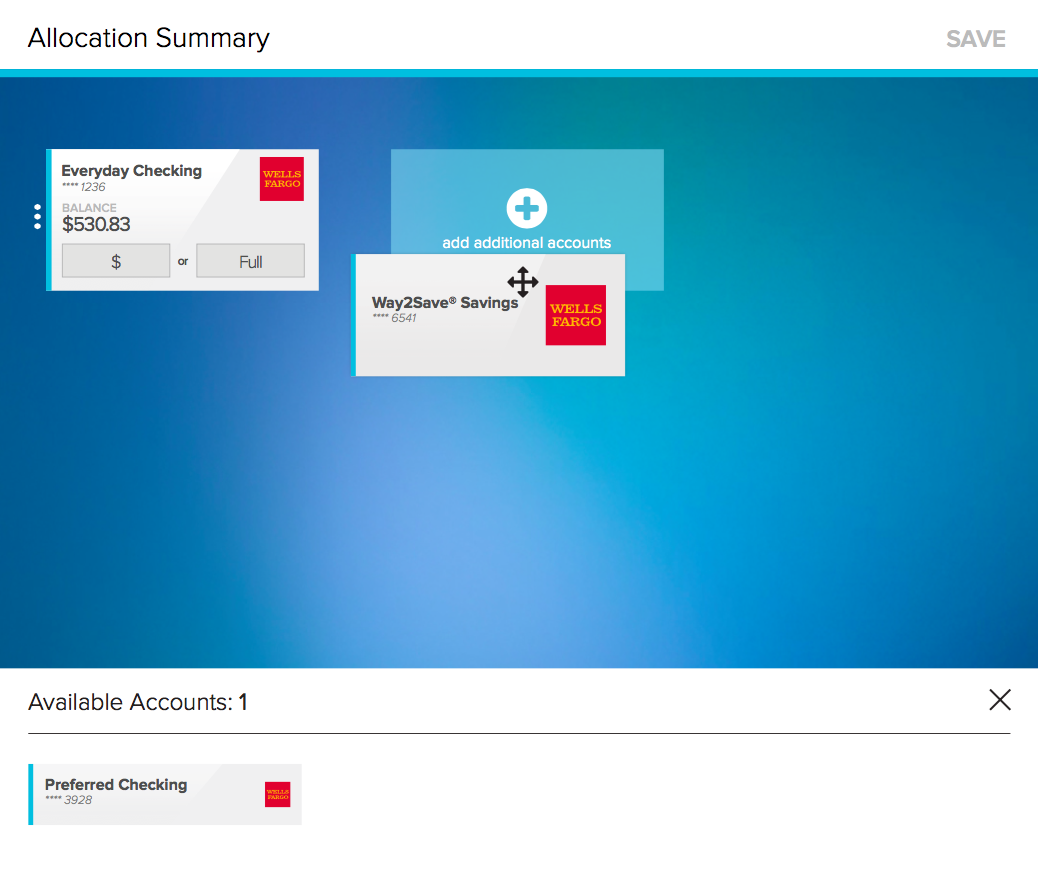Click Wells Fargo logo on Preferred Checking card

[x=278, y=794]
